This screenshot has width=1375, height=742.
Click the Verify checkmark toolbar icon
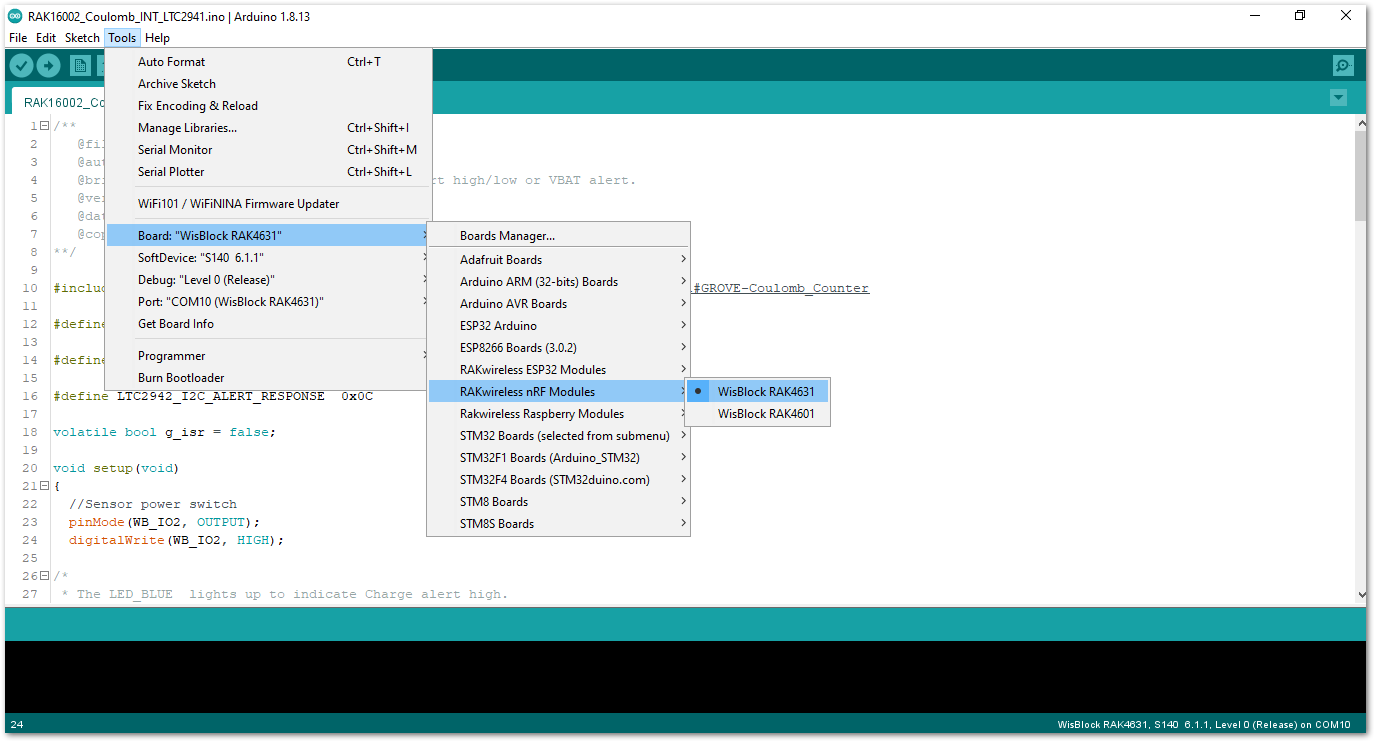click(22, 66)
